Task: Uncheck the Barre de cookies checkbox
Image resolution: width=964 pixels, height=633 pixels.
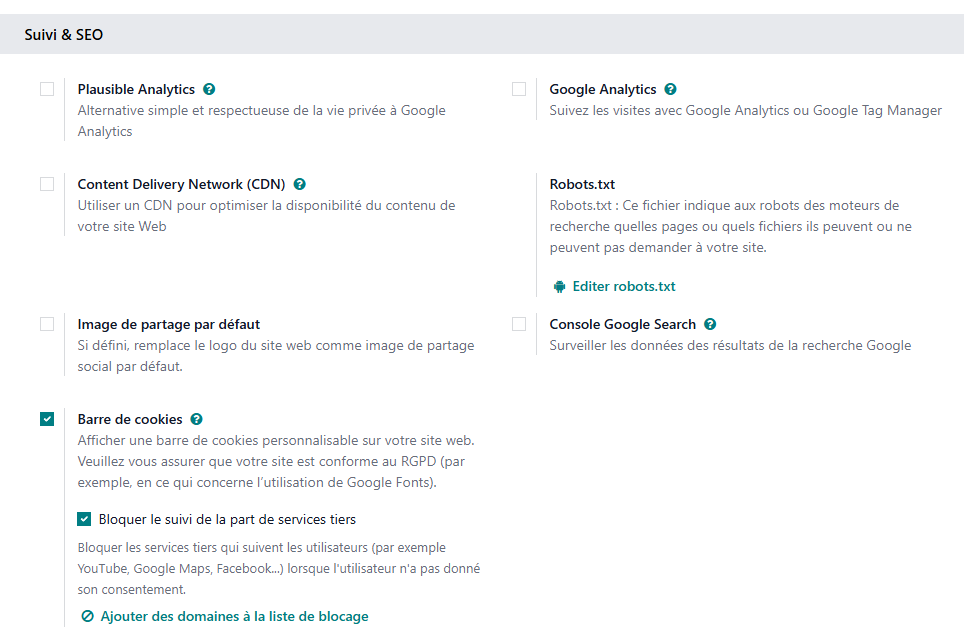Action: coord(47,419)
